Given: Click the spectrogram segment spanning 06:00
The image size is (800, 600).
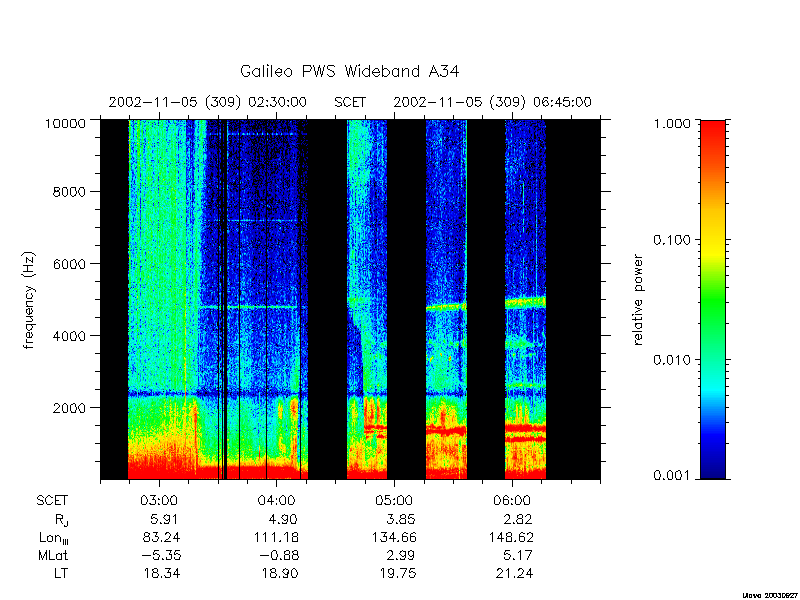Looking at the screenshot, I should click(526, 299).
